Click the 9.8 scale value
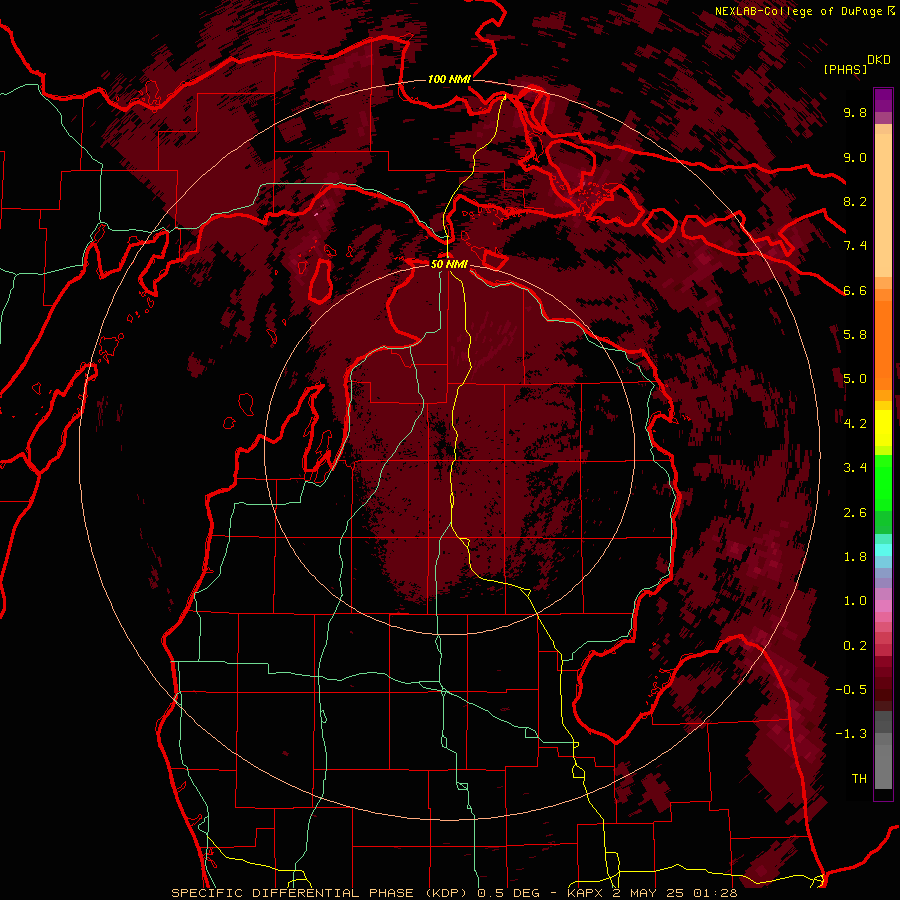Screen dimensions: 900x900 click(855, 112)
